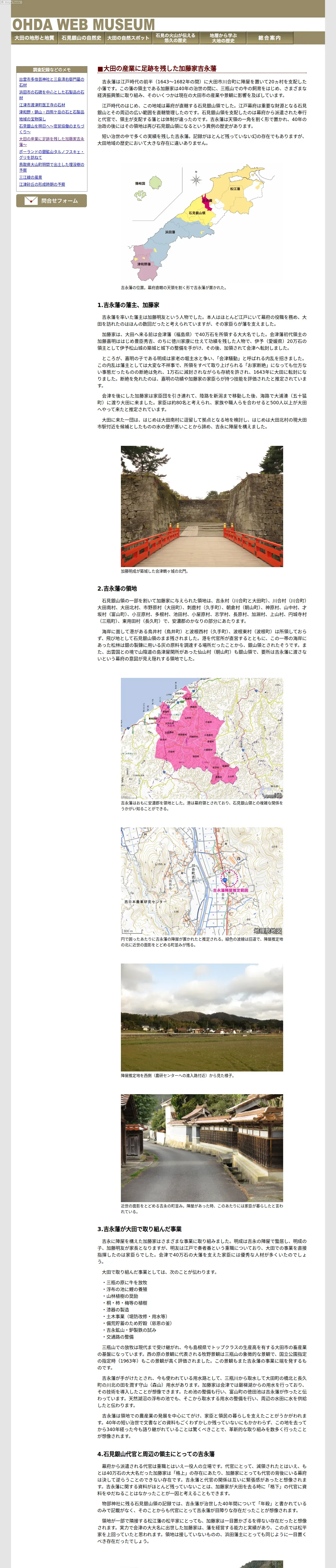
Task: Select 石見の火山が伝える悠久の歴史 menu item
Action: click(x=176, y=38)
